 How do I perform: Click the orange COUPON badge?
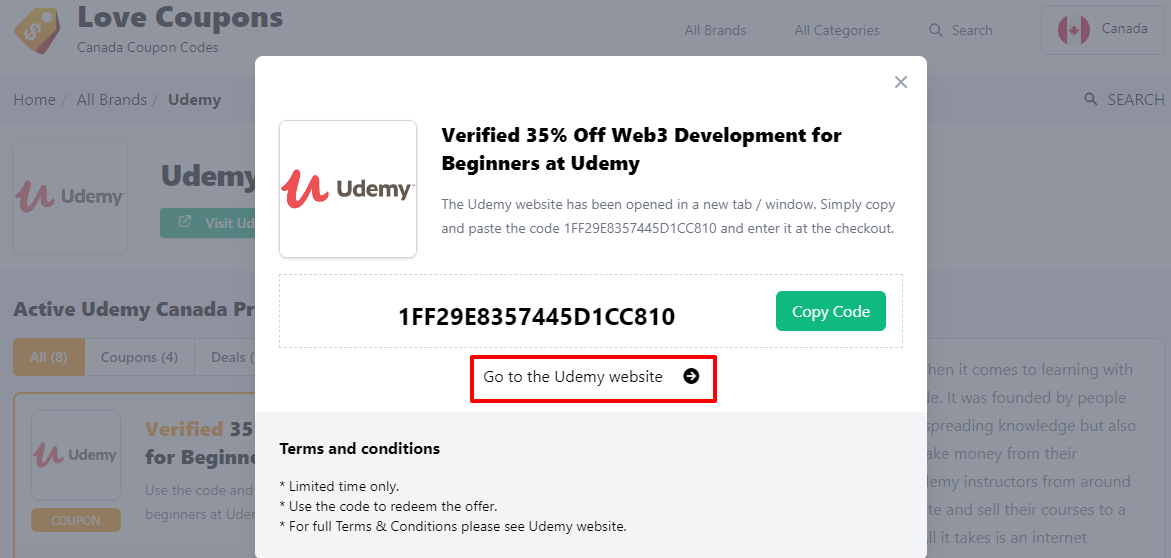76,520
